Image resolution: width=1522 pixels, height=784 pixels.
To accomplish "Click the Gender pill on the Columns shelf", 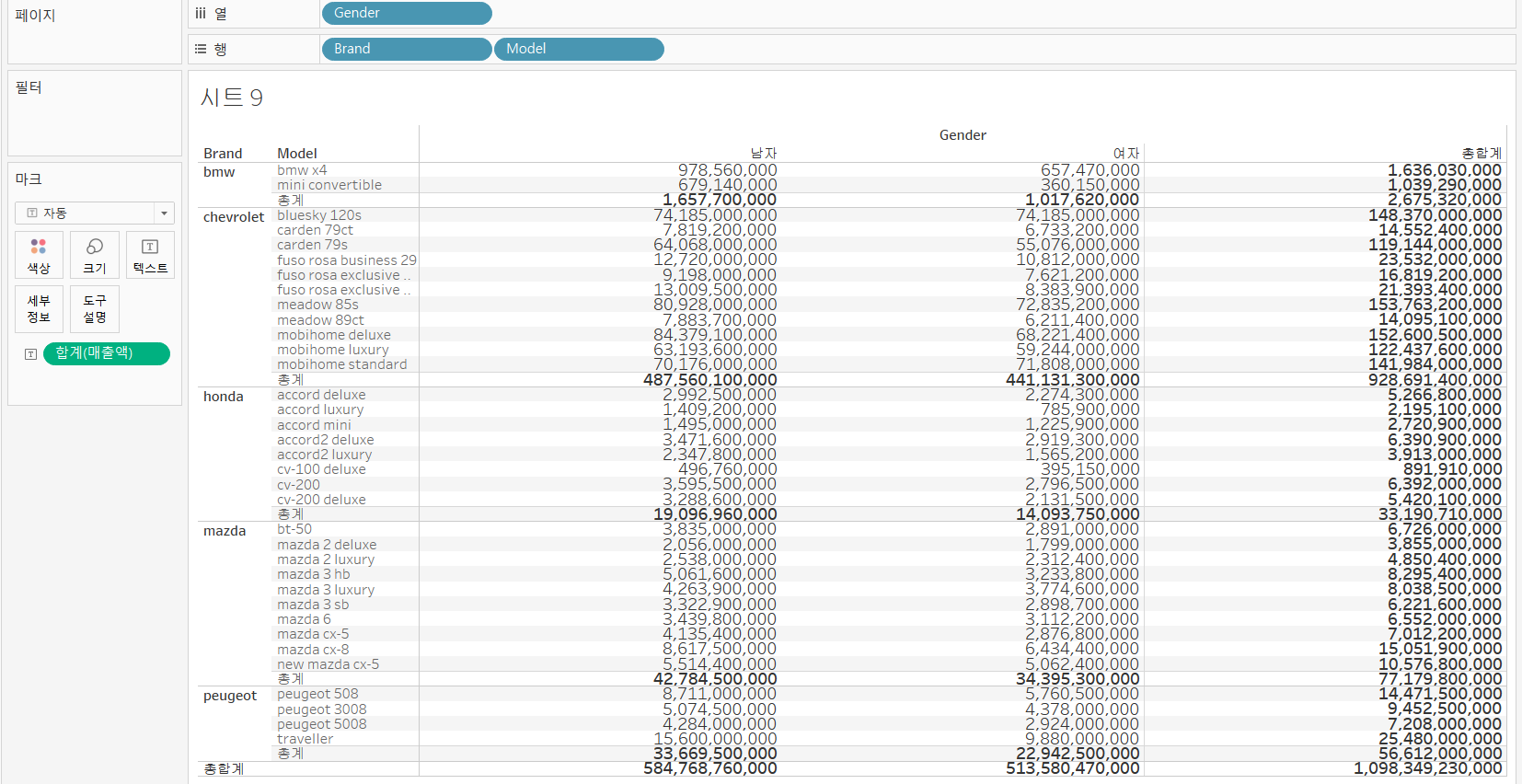I will (406, 13).
